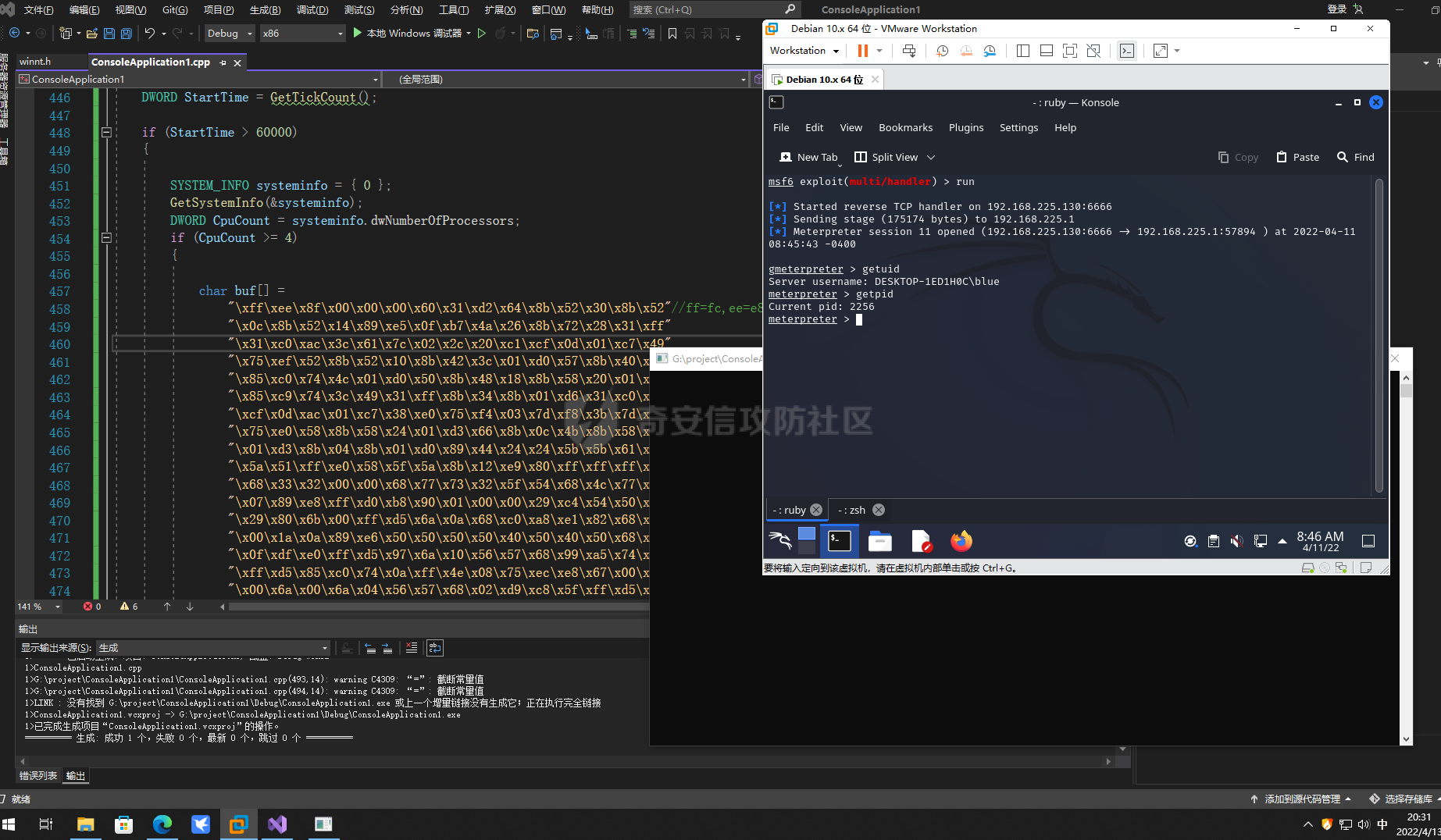1441x840 pixels.
Task: Open the 全局范围 scope dropdown
Action: pyautogui.click(x=565, y=80)
